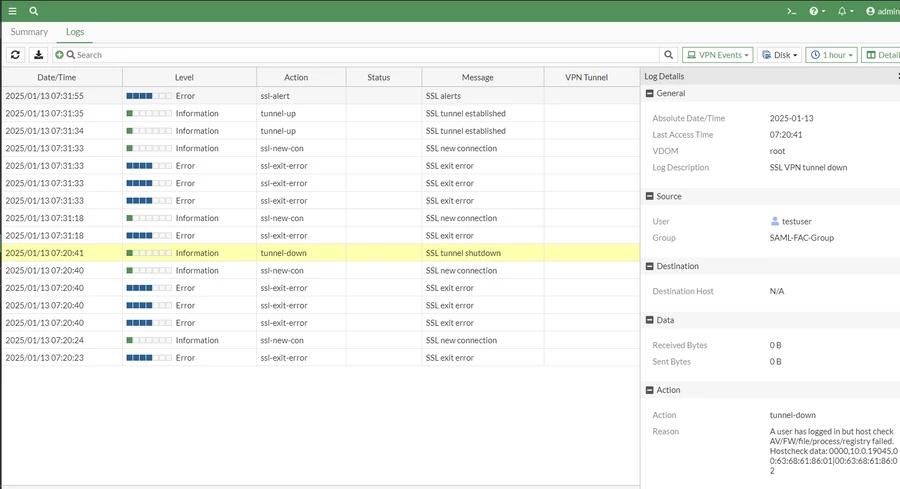
Task: Select the 07:20:41 tunnel-down log row
Action: pyautogui.click(x=321, y=253)
